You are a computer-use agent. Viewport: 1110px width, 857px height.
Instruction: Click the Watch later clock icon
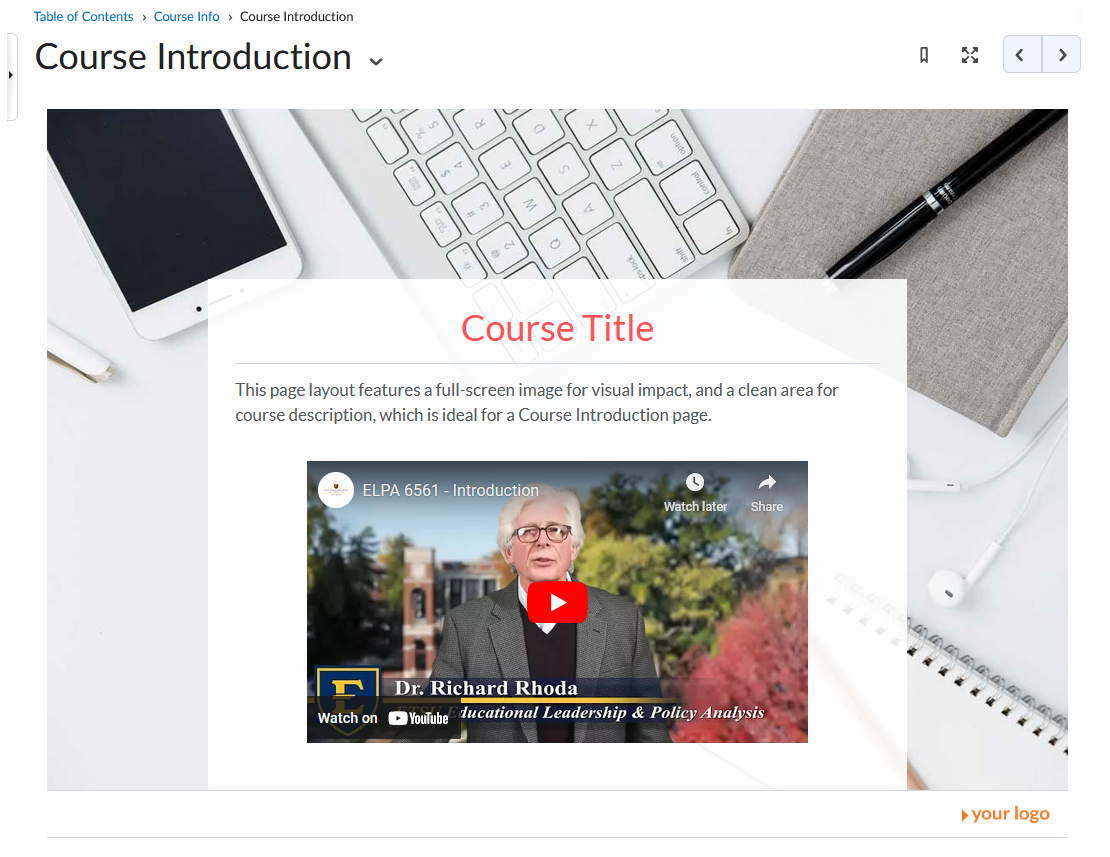[695, 482]
